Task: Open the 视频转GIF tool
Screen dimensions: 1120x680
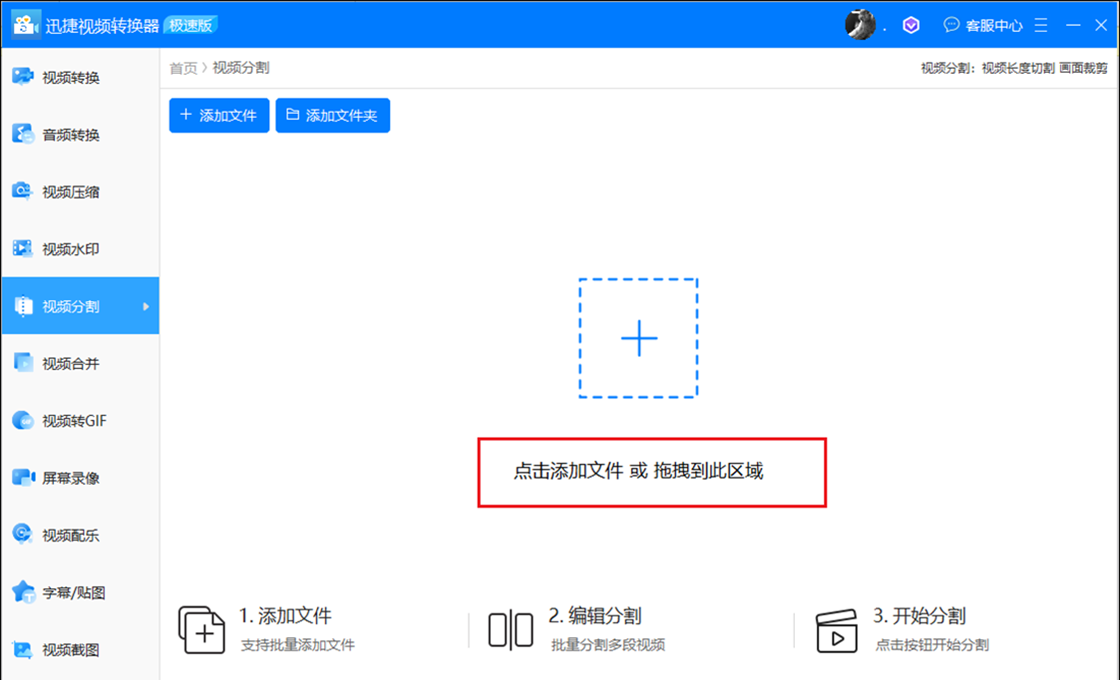Action: 73,421
